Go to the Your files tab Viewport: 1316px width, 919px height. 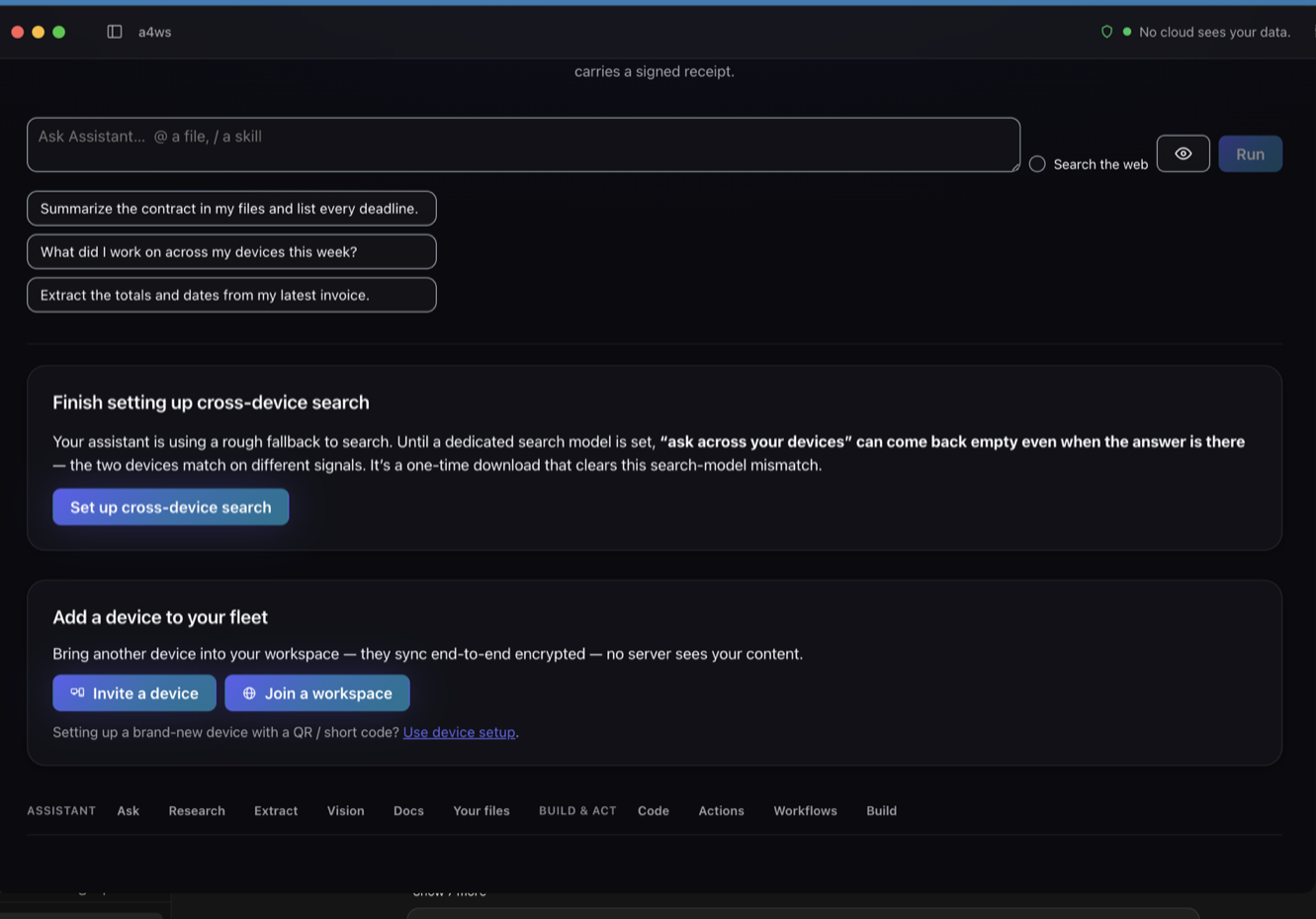482,810
